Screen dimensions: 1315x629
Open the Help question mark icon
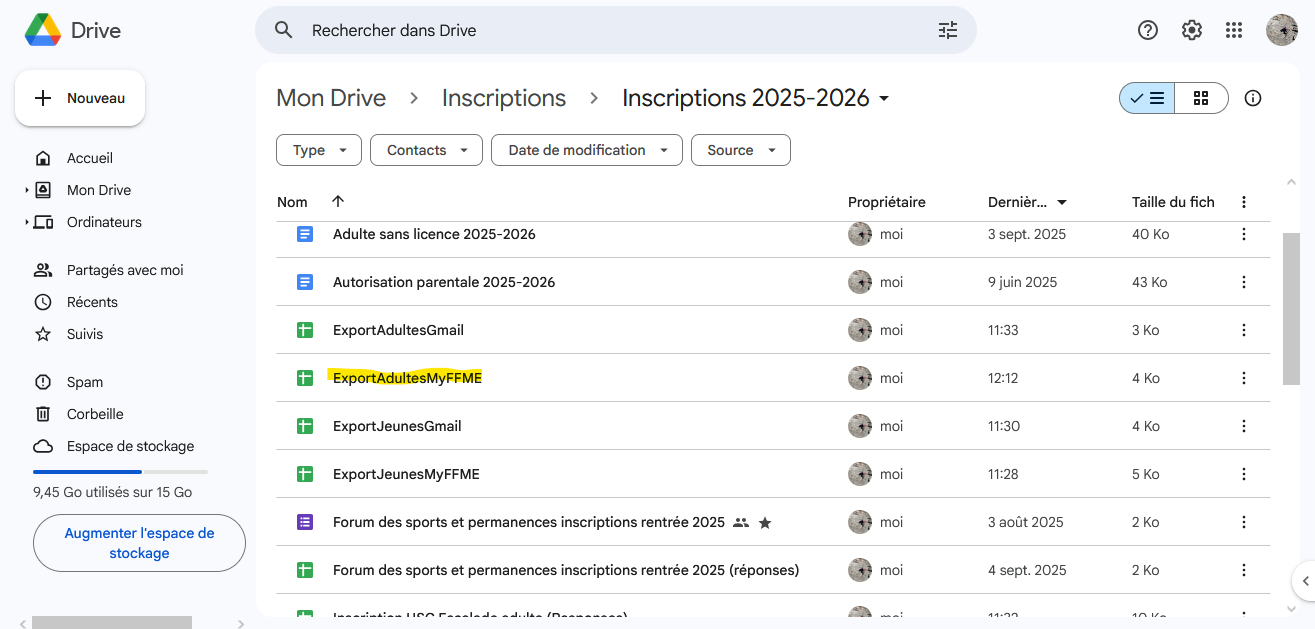[1148, 30]
